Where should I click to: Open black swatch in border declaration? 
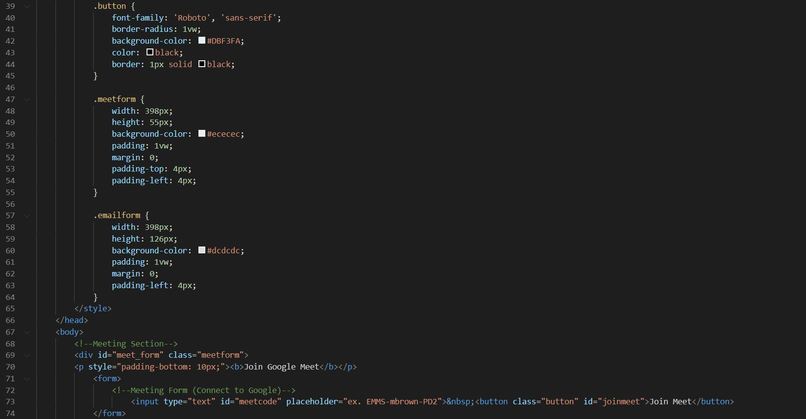[x=202, y=64]
